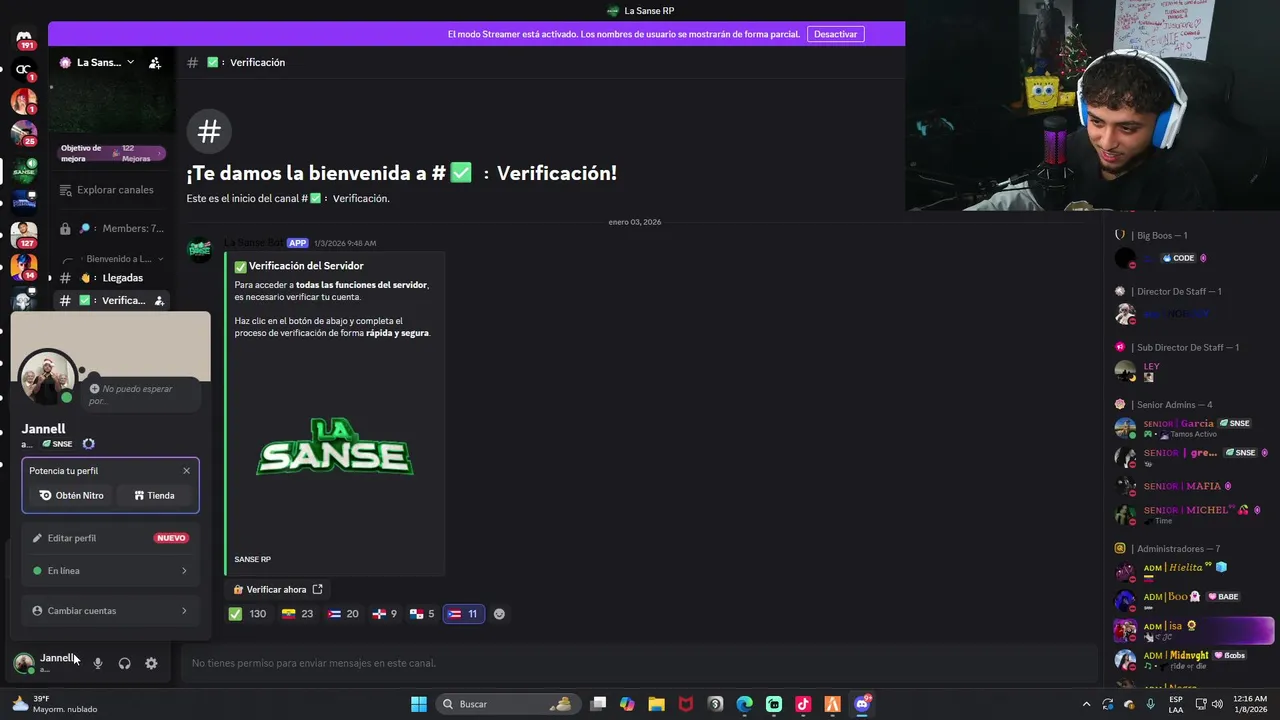Screen dimensions: 1280x720
Task: Toggle the selected flag reaction count 11
Action: point(464,614)
